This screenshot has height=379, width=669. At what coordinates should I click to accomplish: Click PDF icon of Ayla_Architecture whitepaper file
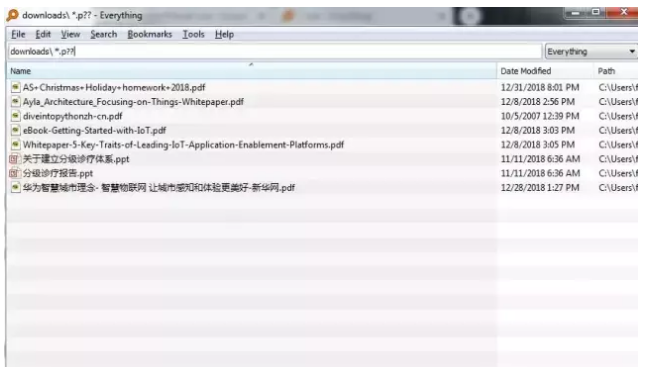click(x=15, y=102)
